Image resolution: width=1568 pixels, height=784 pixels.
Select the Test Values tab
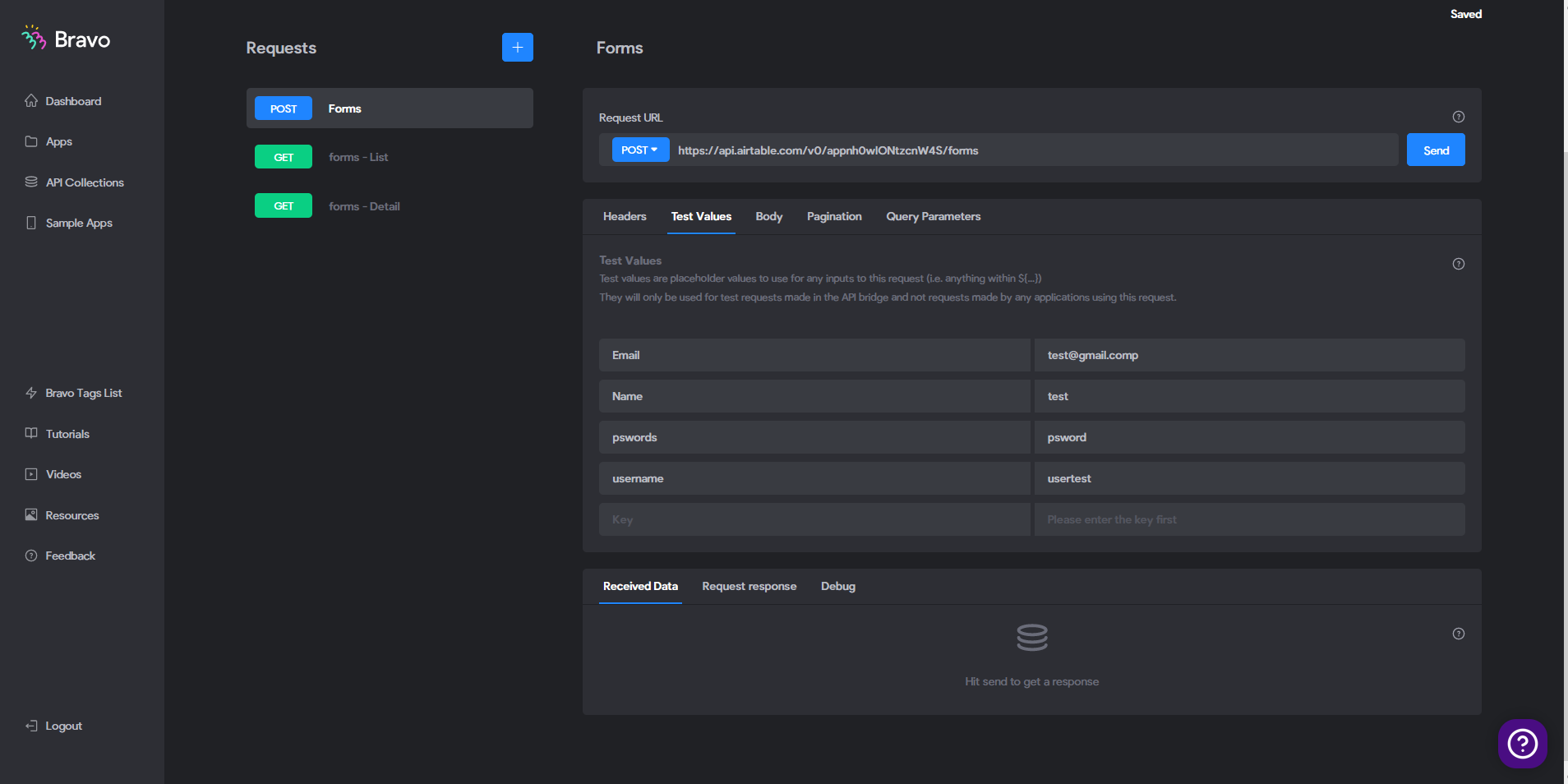[x=701, y=216]
